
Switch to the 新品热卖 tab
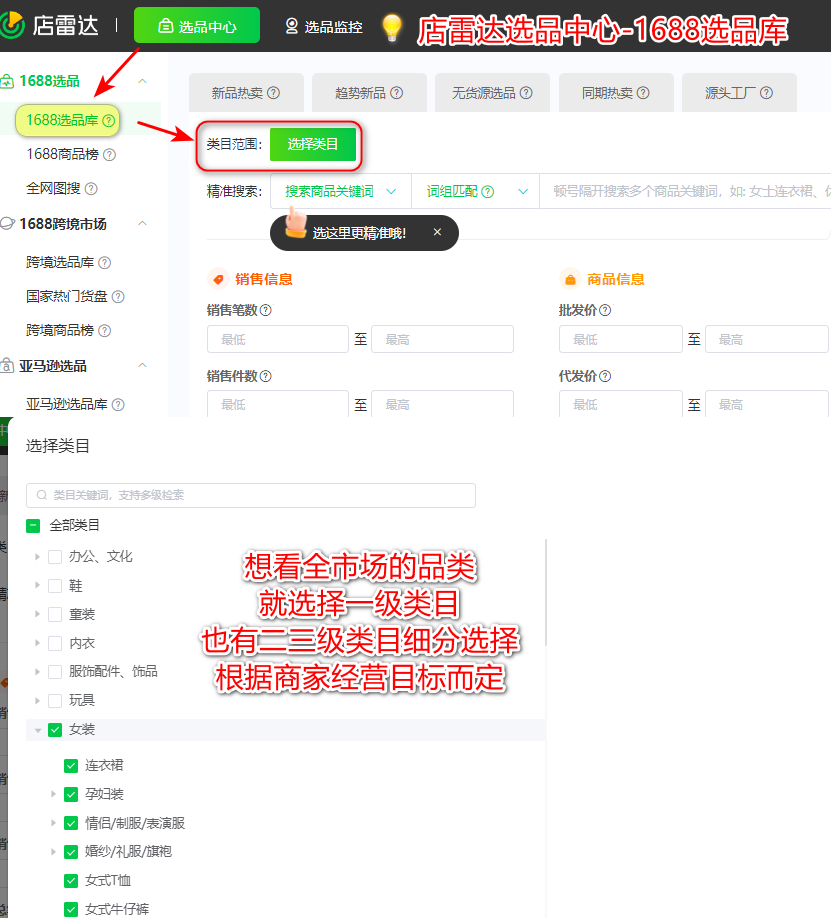(x=245, y=92)
